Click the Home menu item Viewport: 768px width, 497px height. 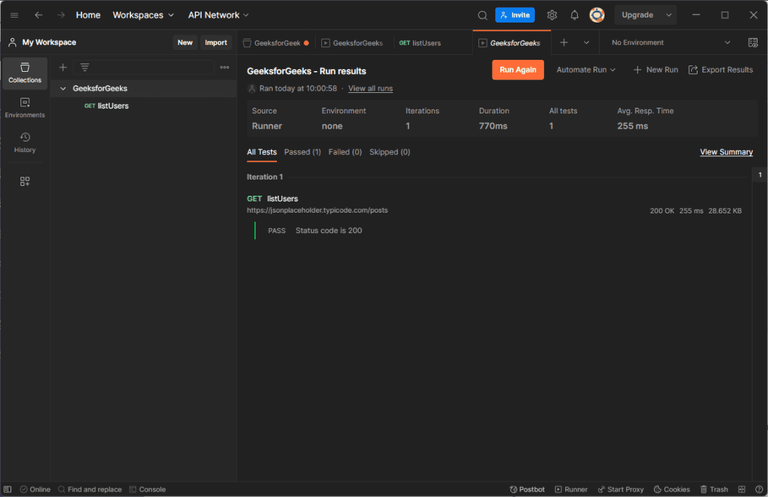88,15
